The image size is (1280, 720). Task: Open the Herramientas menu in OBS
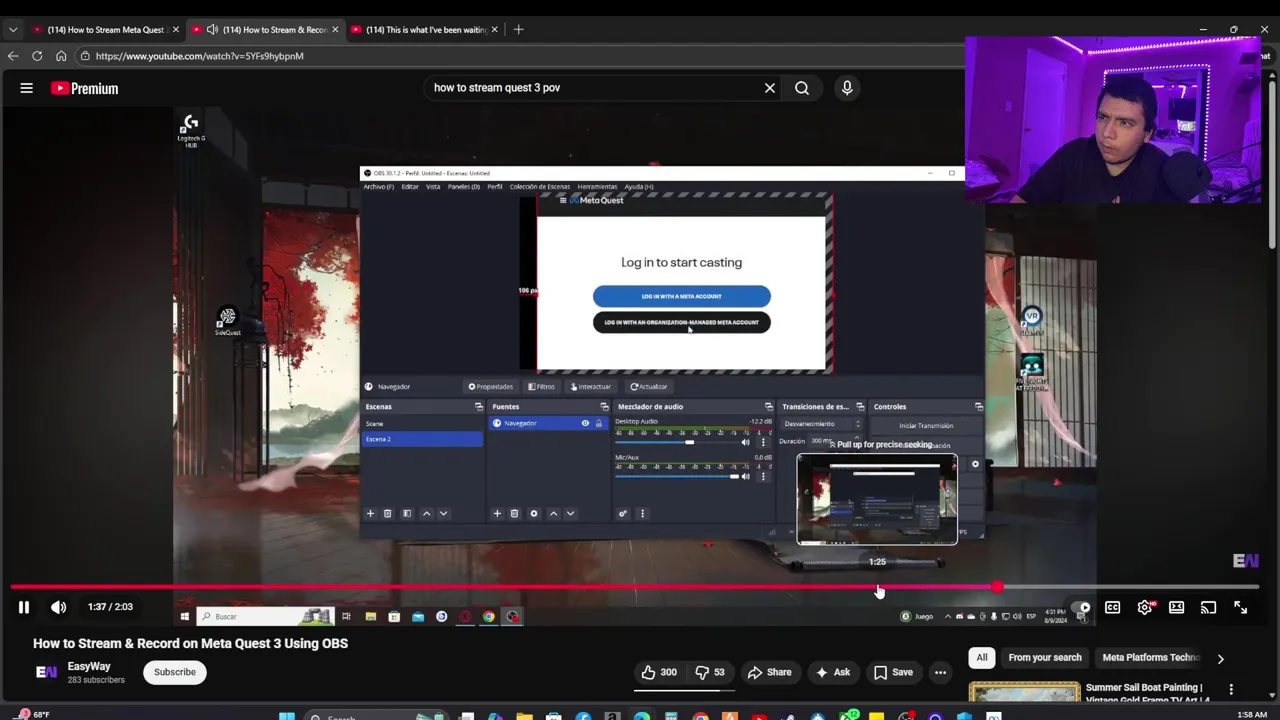click(x=597, y=187)
